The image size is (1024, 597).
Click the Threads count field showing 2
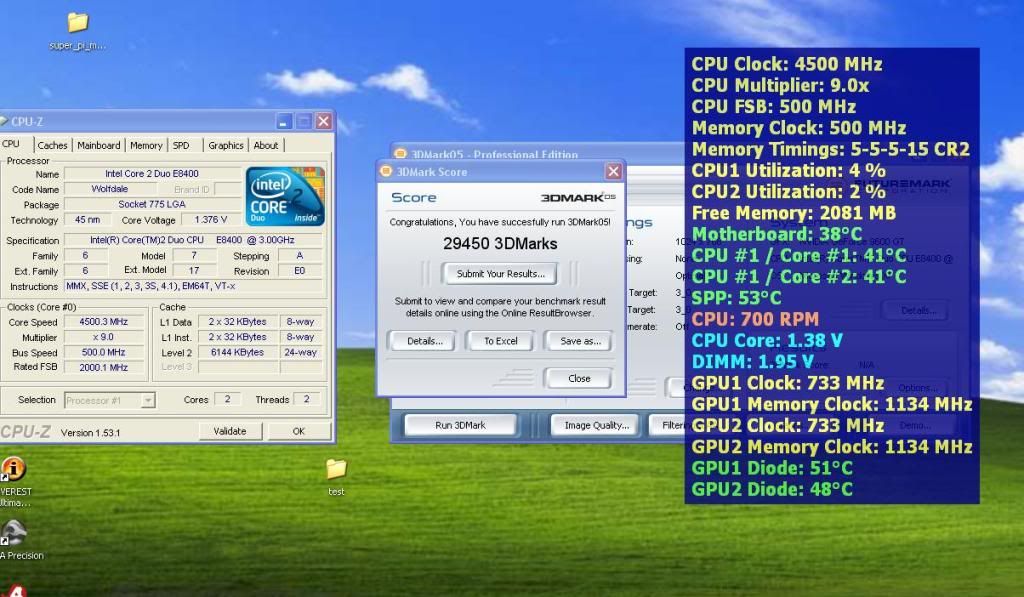(306, 399)
